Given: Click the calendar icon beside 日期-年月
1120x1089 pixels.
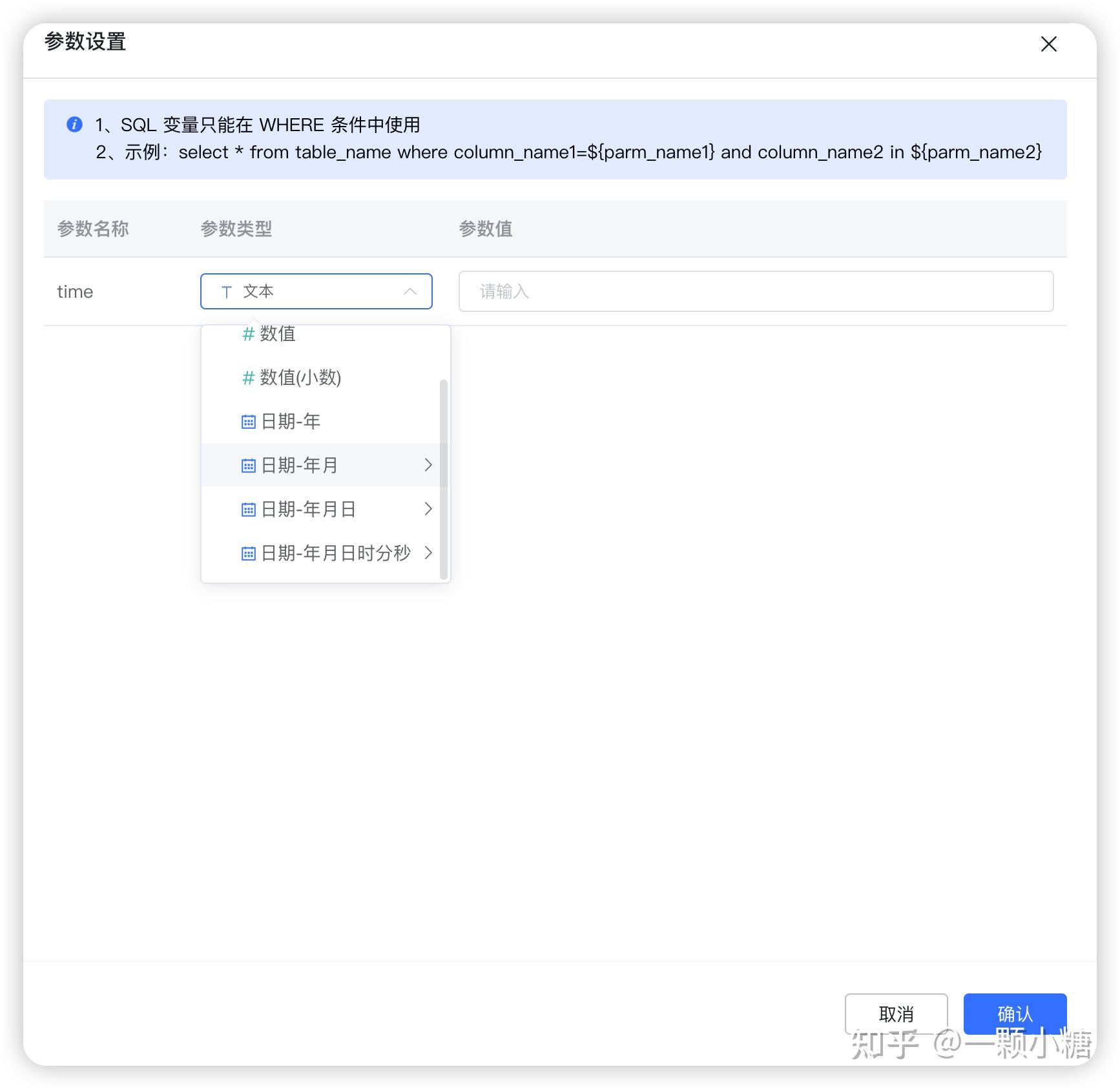Looking at the screenshot, I should [x=248, y=465].
